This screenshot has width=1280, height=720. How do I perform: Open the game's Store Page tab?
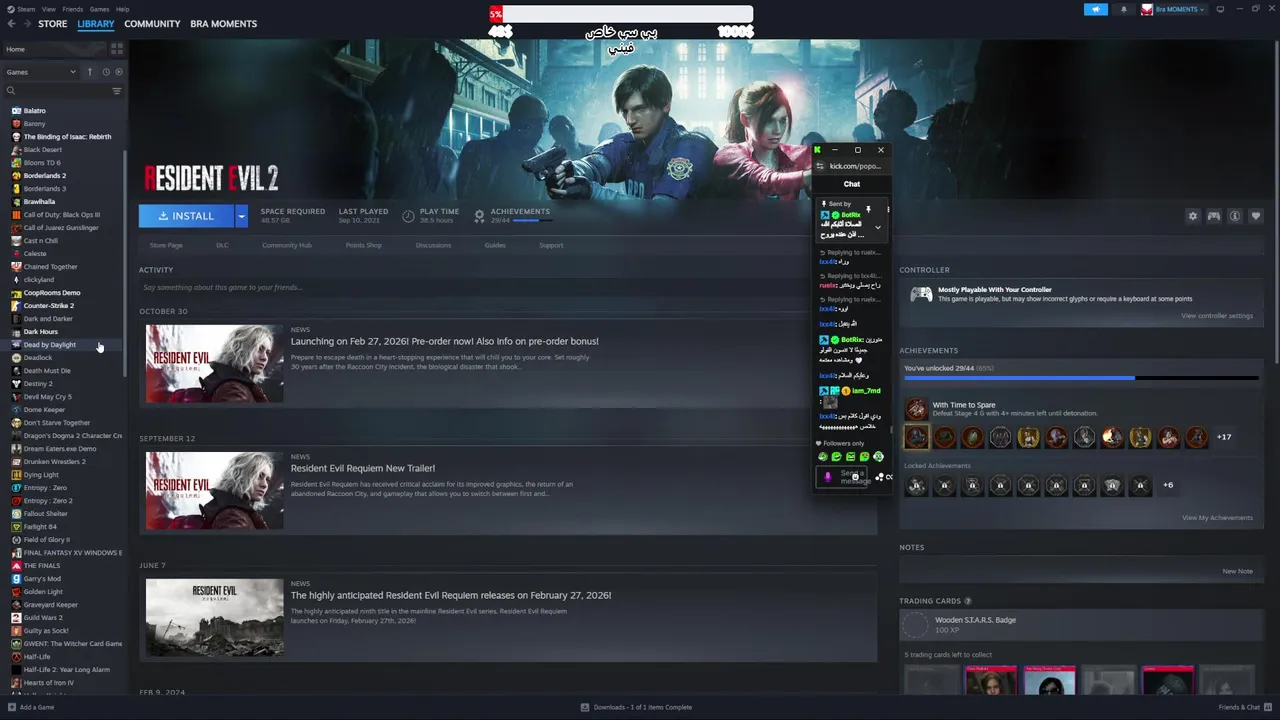coord(166,245)
